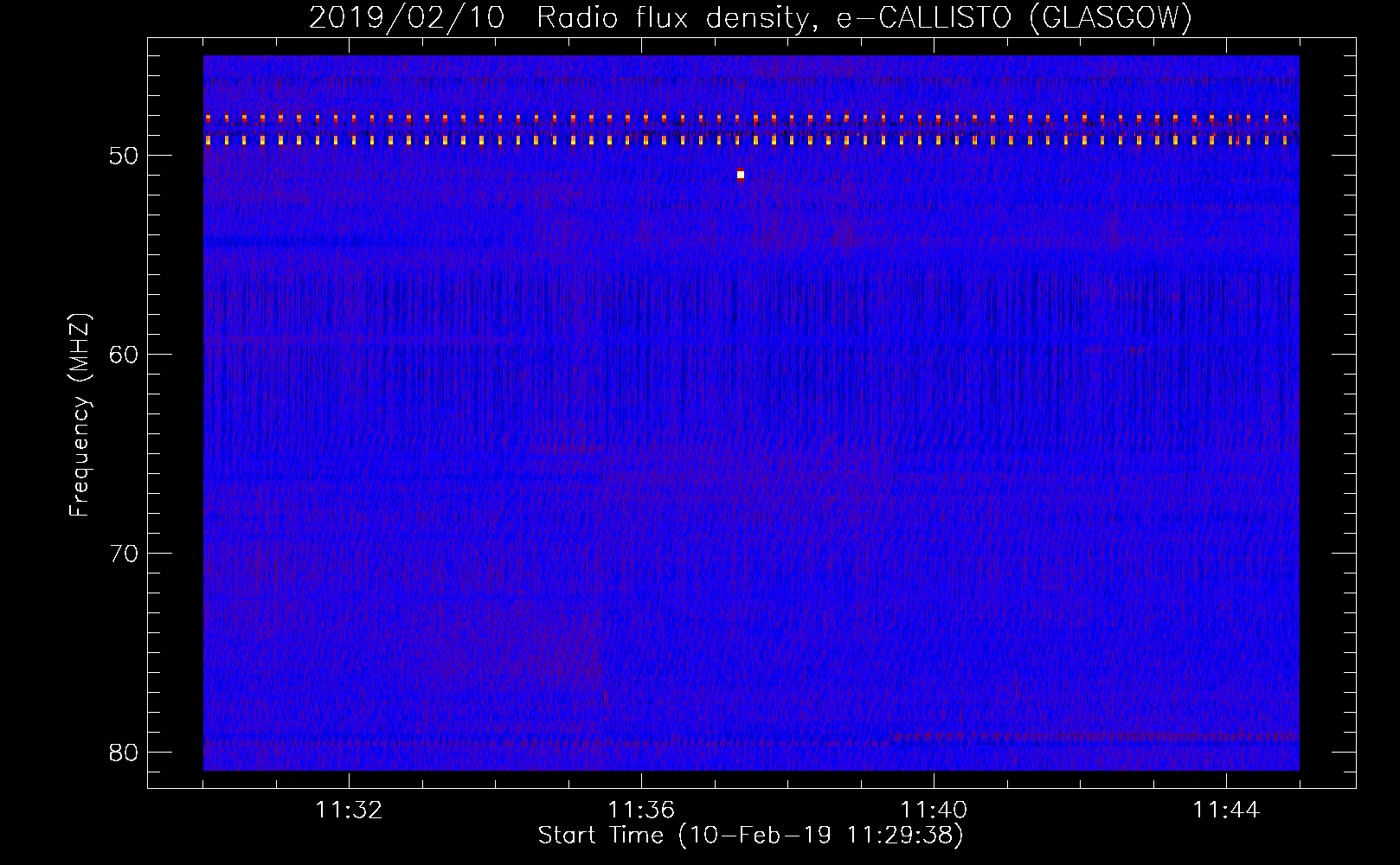Select the 11:40 time tick label

(x=934, y=810)
